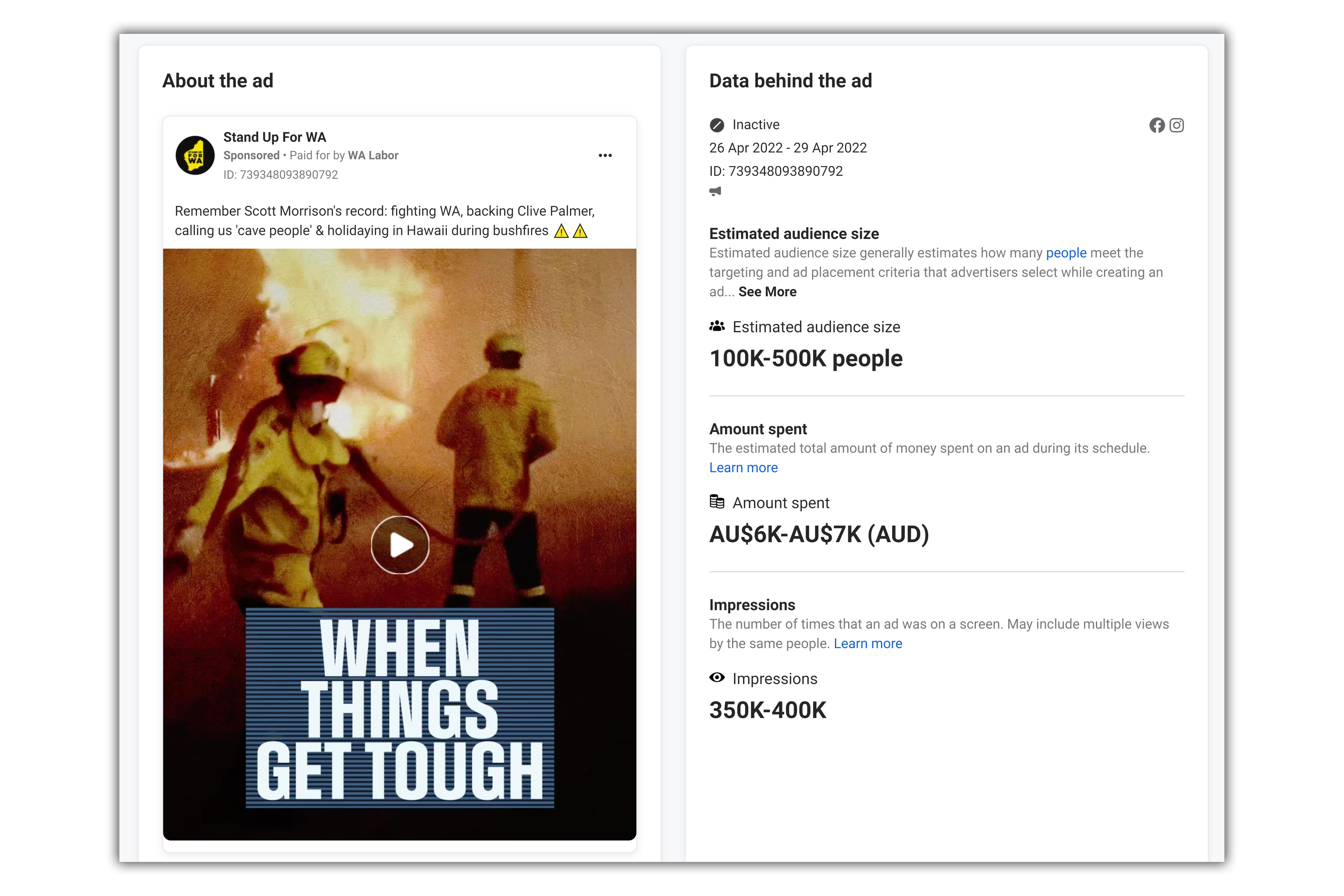
Task: Click the bold Amount spent section heading
Action: click(x=758, y=429)
